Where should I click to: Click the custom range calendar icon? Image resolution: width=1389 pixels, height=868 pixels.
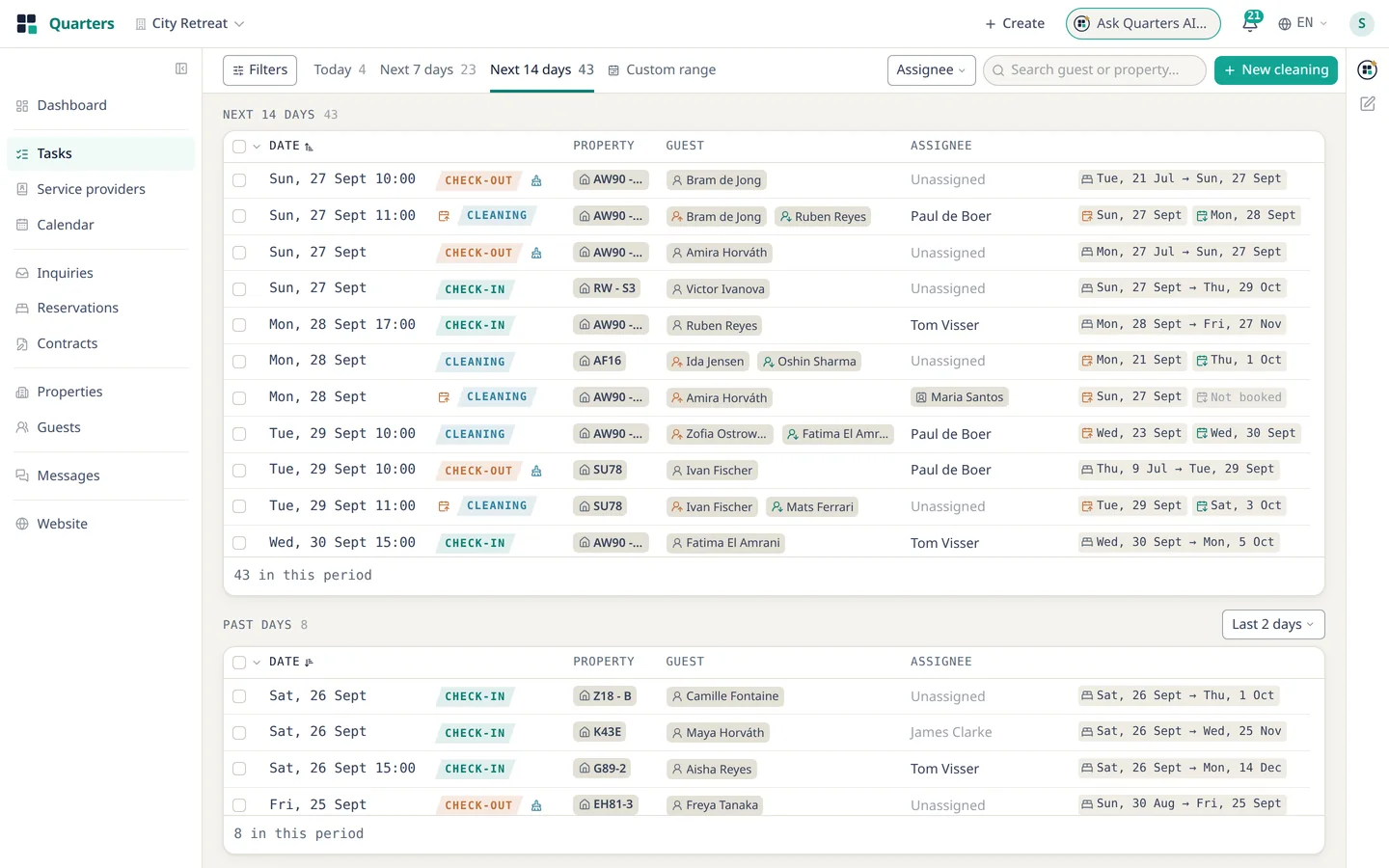[x=613, y=70]
